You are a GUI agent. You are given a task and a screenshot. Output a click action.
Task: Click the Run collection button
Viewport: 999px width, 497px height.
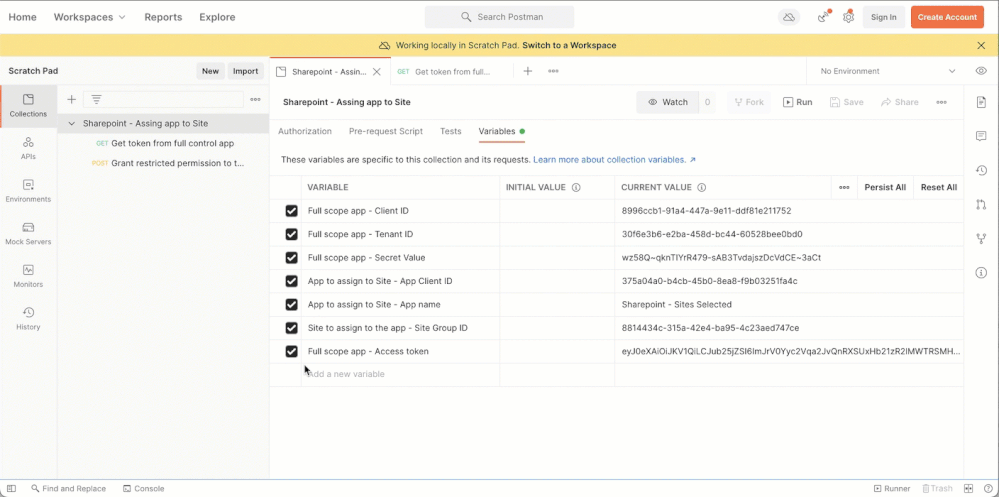(x=798, y=102)
